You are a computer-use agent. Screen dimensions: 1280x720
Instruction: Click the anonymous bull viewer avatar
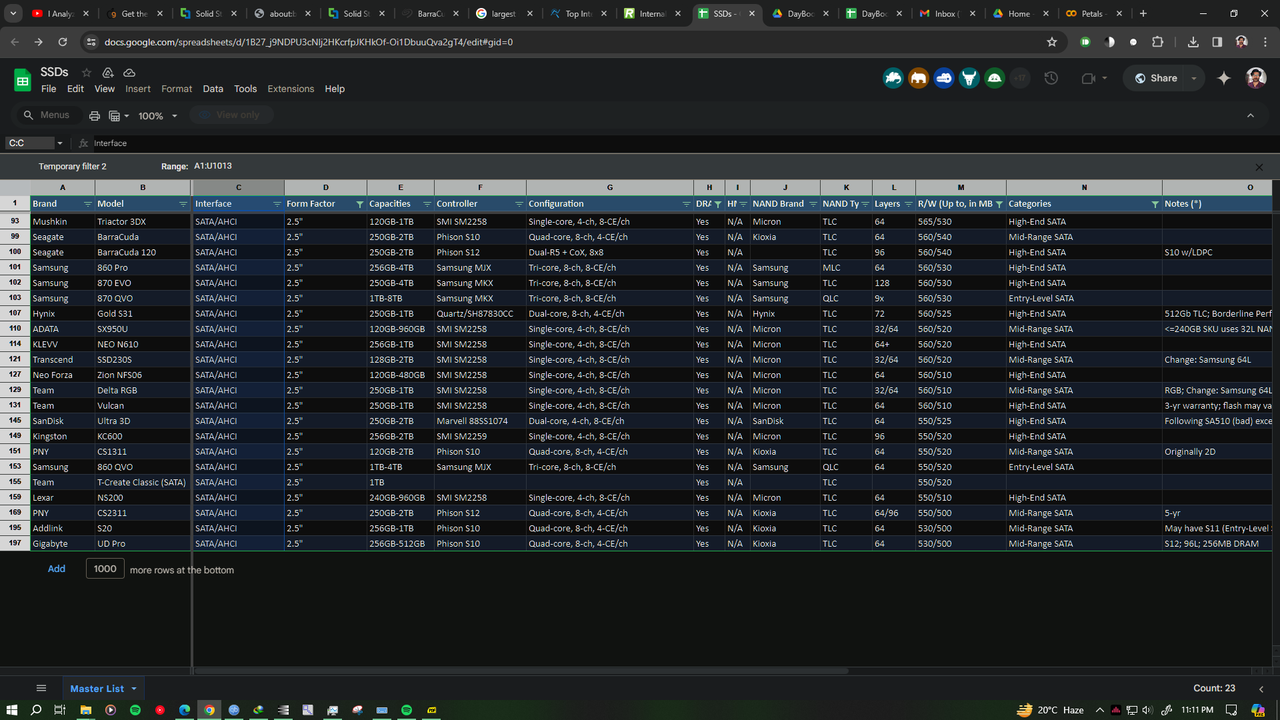click(969, 78)
